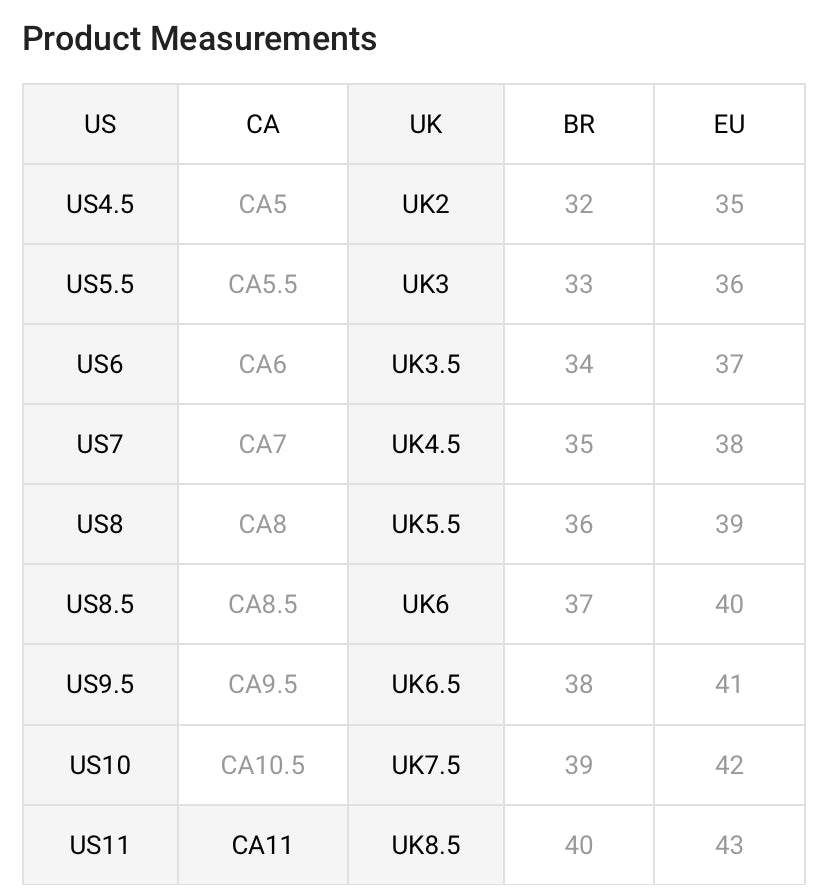Click the CA10.5 size cell
The width and height of the screenshot is (815, 890).
click(262, 765)
